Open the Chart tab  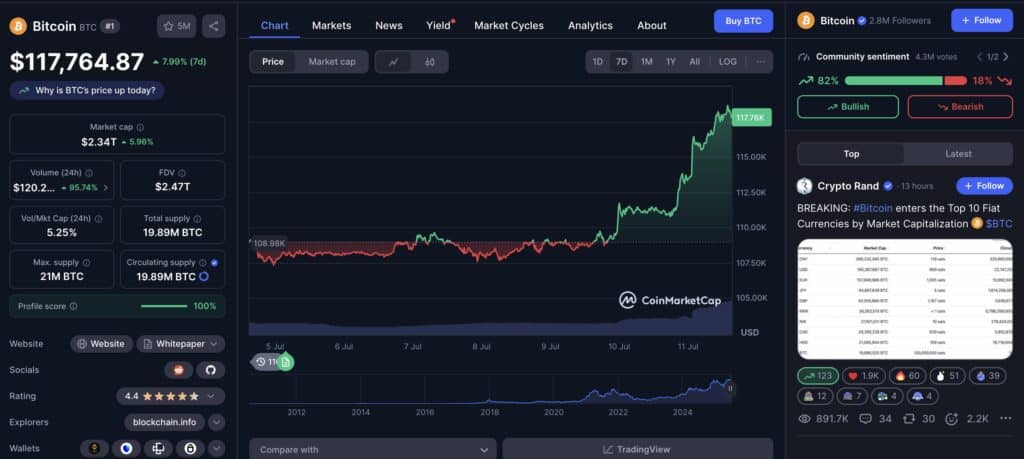click(275, 25)
